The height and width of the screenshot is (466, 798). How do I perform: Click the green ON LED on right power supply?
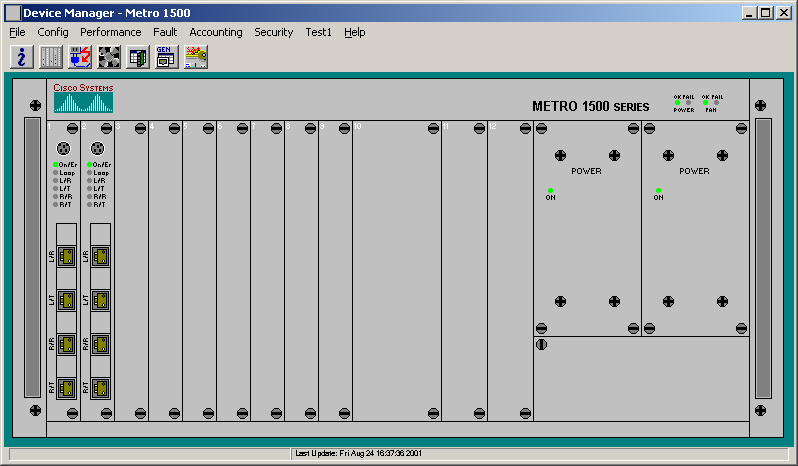tap(658, 190)
